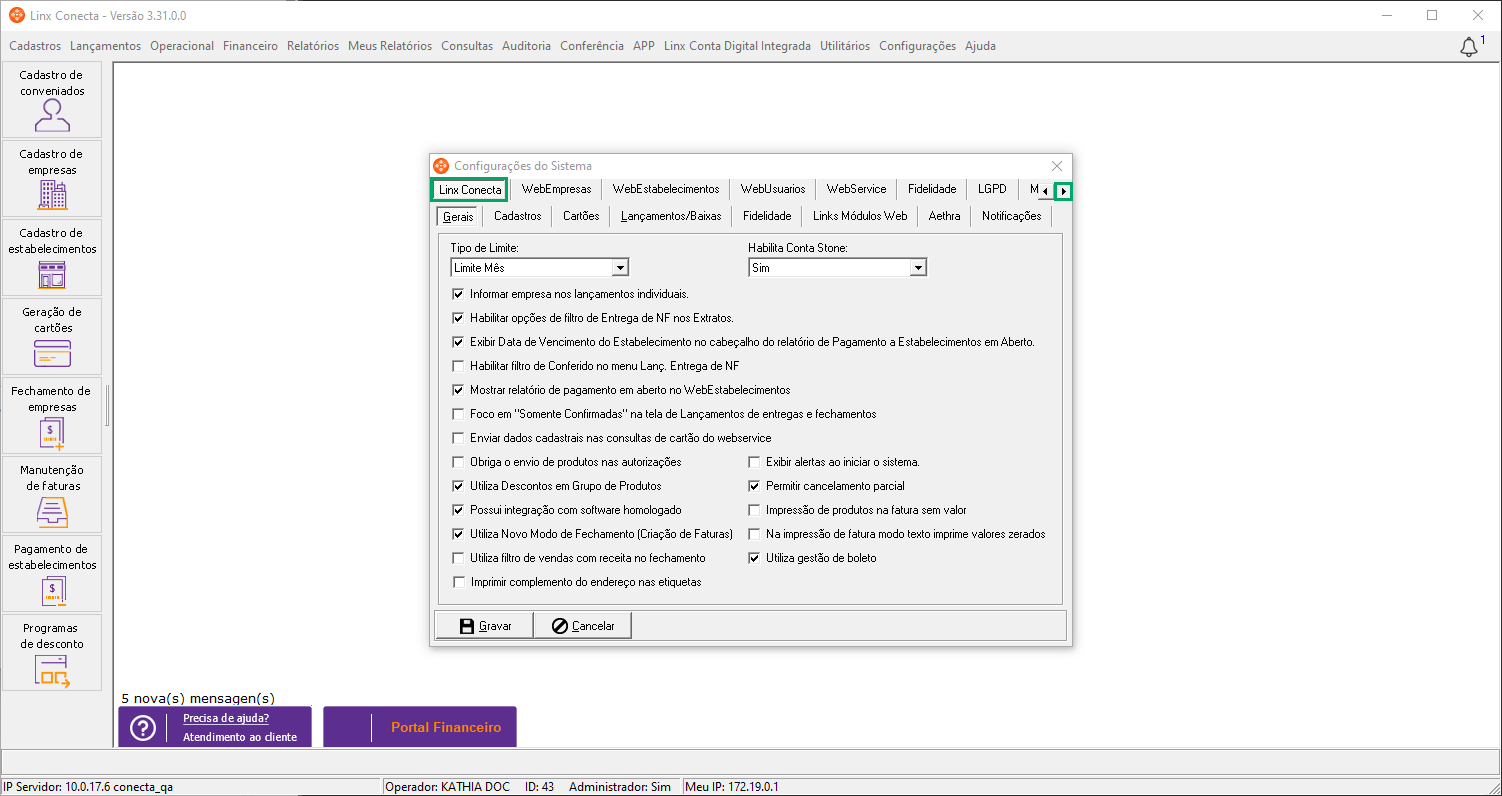Open the Configurações menu
The image size is (1502, 796).
(917, 46)
